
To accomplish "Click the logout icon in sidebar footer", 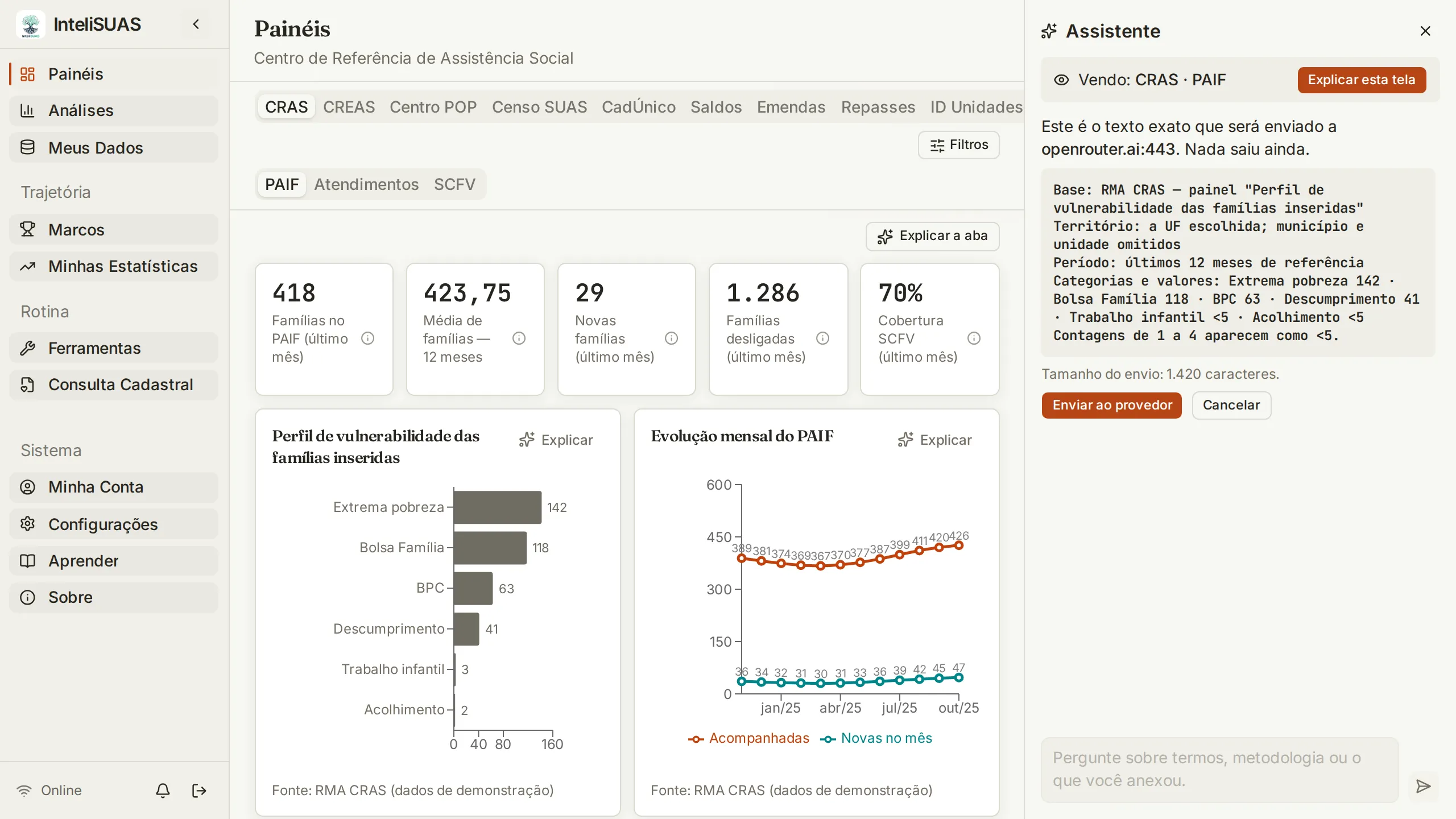I will click(199, 791).
